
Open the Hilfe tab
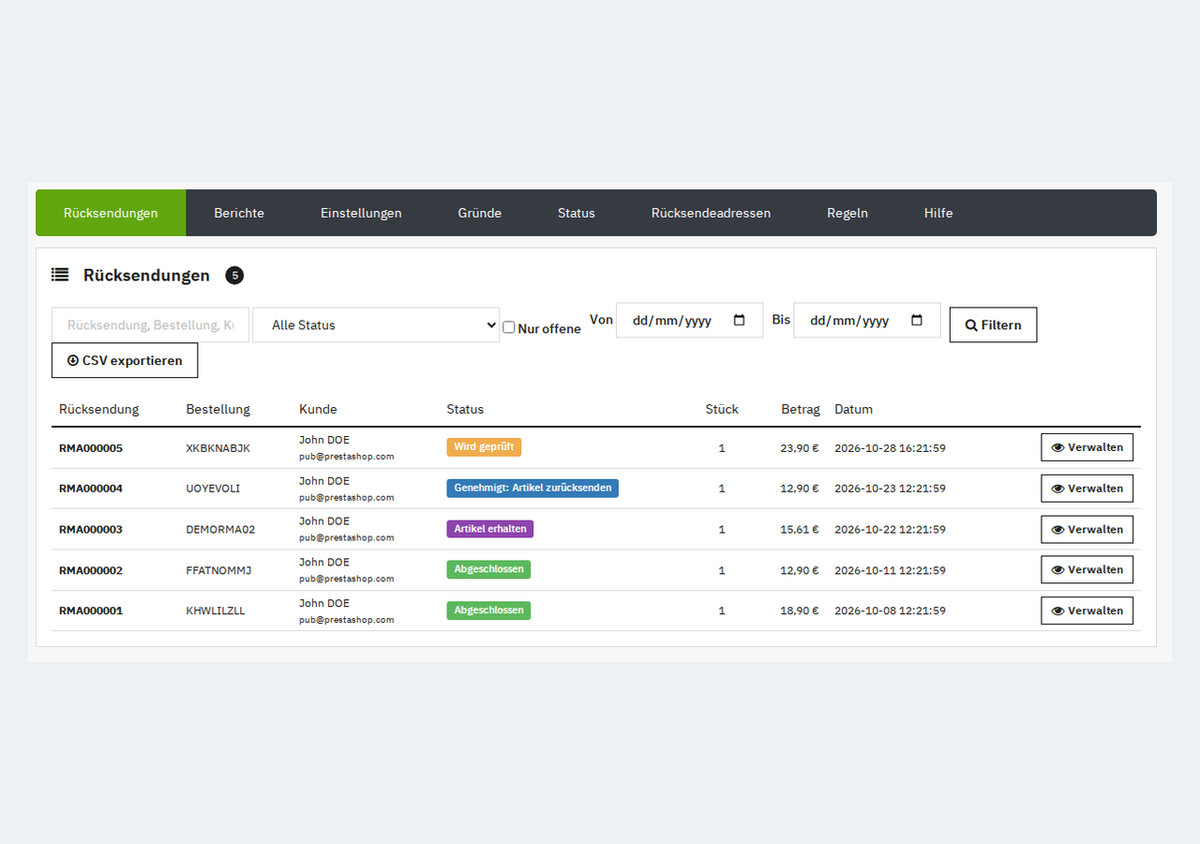click(938, 213)
